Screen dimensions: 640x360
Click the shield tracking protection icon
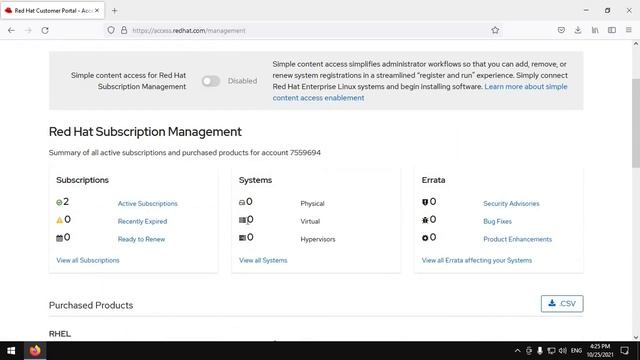(x=111, y=30)
